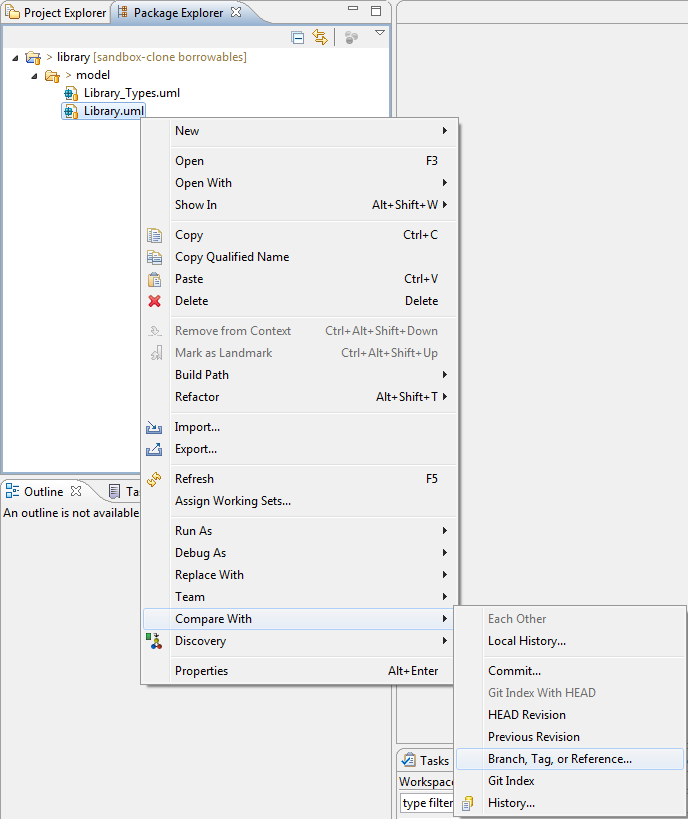Click the Collapse All icon in Package Explorer
Viewport: 688px width, 819px height.
297,37
